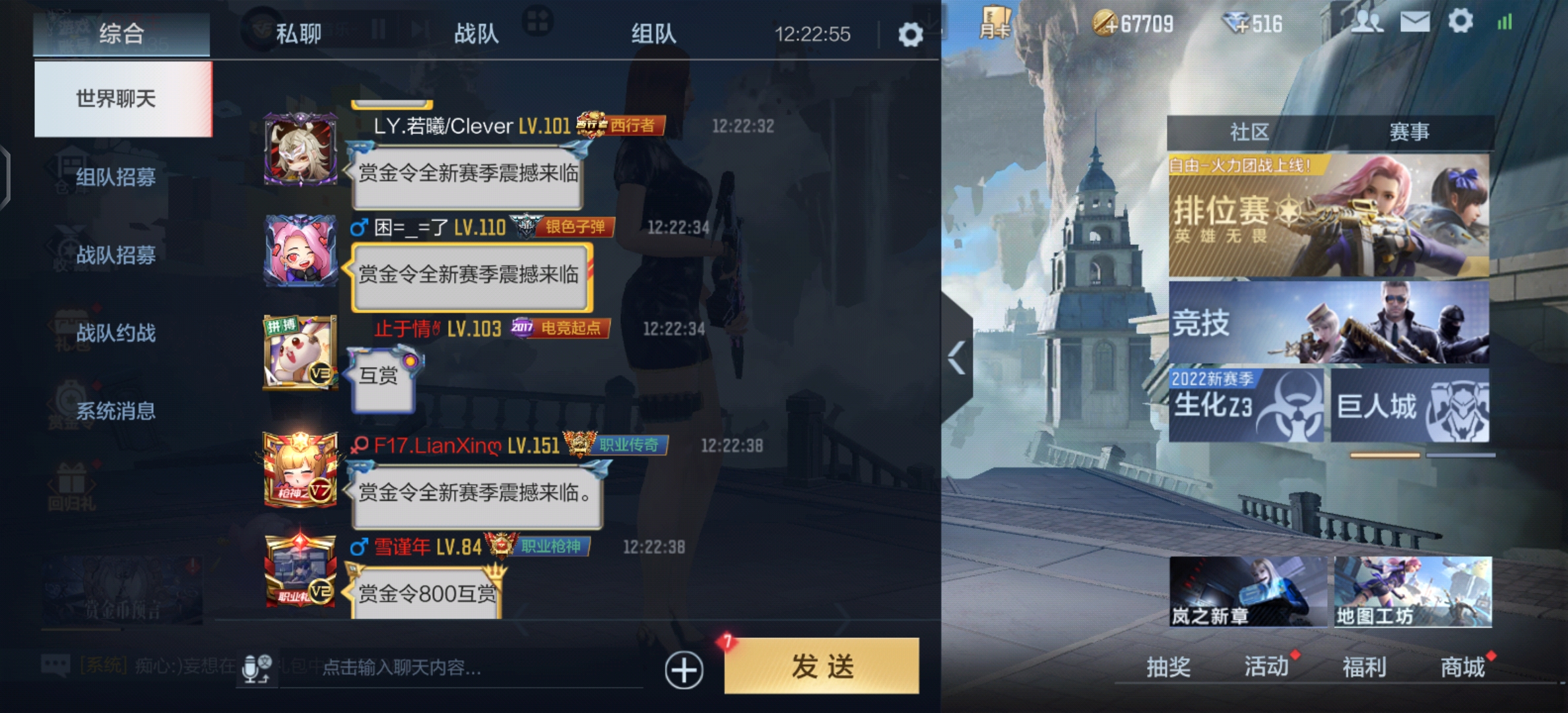The image size is (1568, 713).
Task: Open 系统消息 system messages channel
Action: 116,411
